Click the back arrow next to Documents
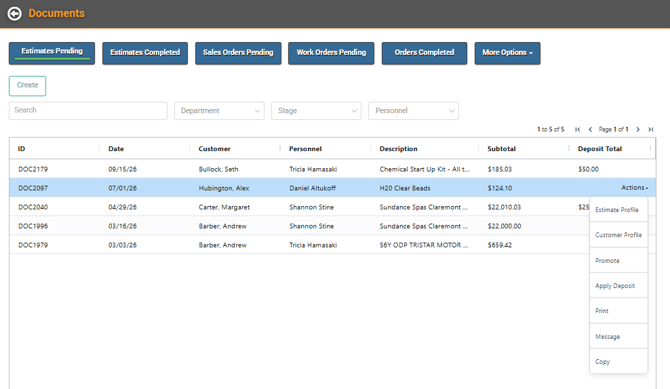Screen dimensions: 670x389 pyautogui.click(x=15, y=14)
